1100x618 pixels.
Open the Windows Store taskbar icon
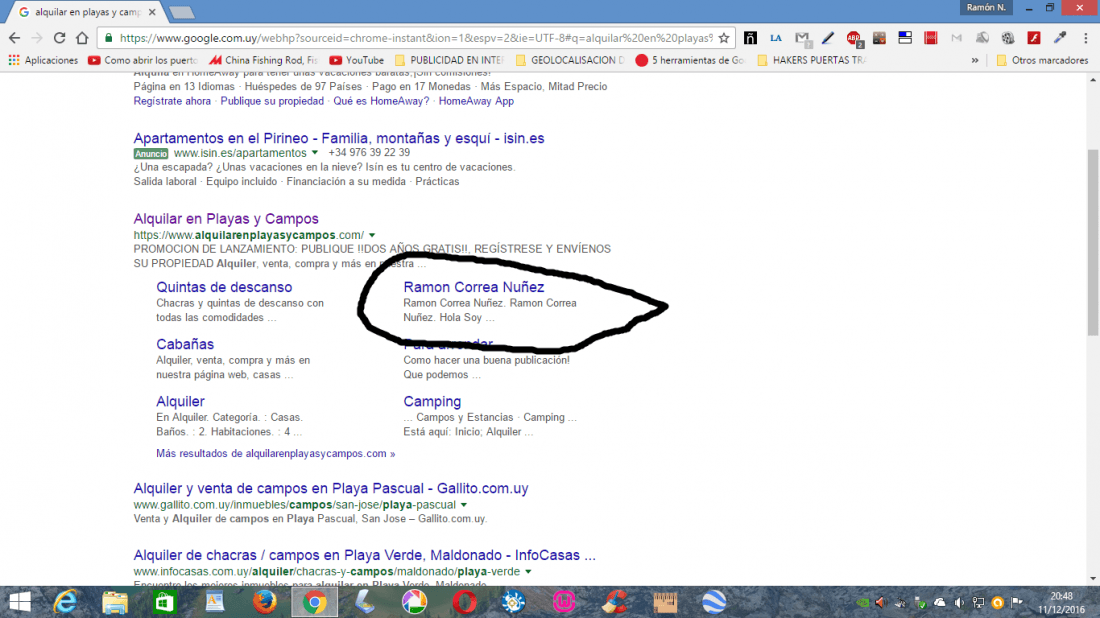tap(165, 602)
